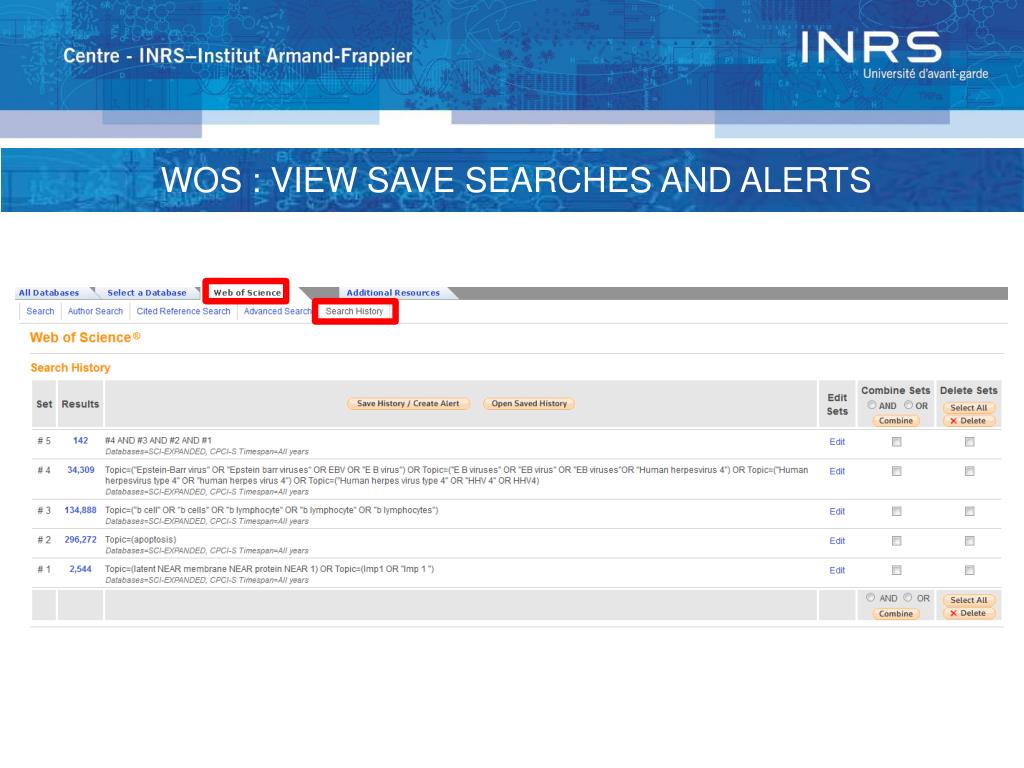This screenshot has width=1024, height=768.
Task: Check combine checkbox for set #2
Action: pyautogui.click(x=897, y=541)
